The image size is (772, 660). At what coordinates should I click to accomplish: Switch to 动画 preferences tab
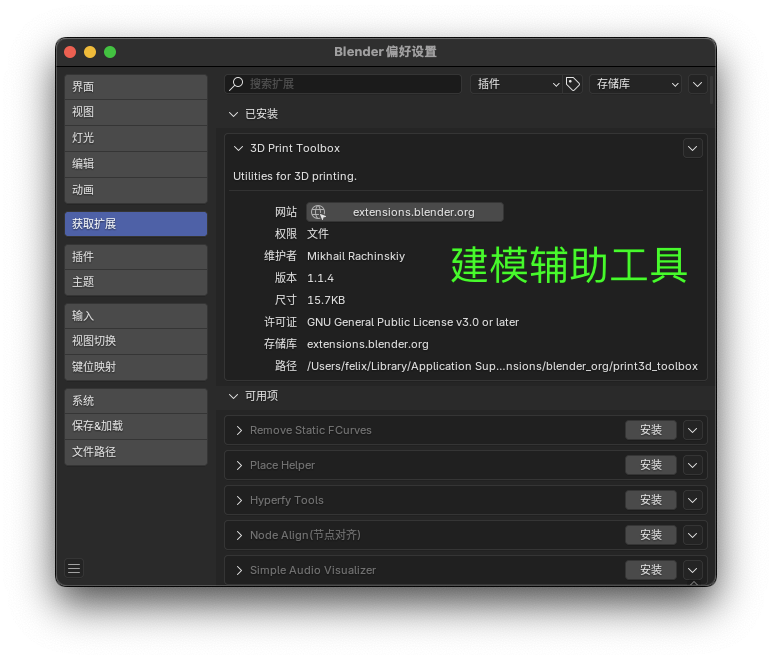(x=136, y=190)
